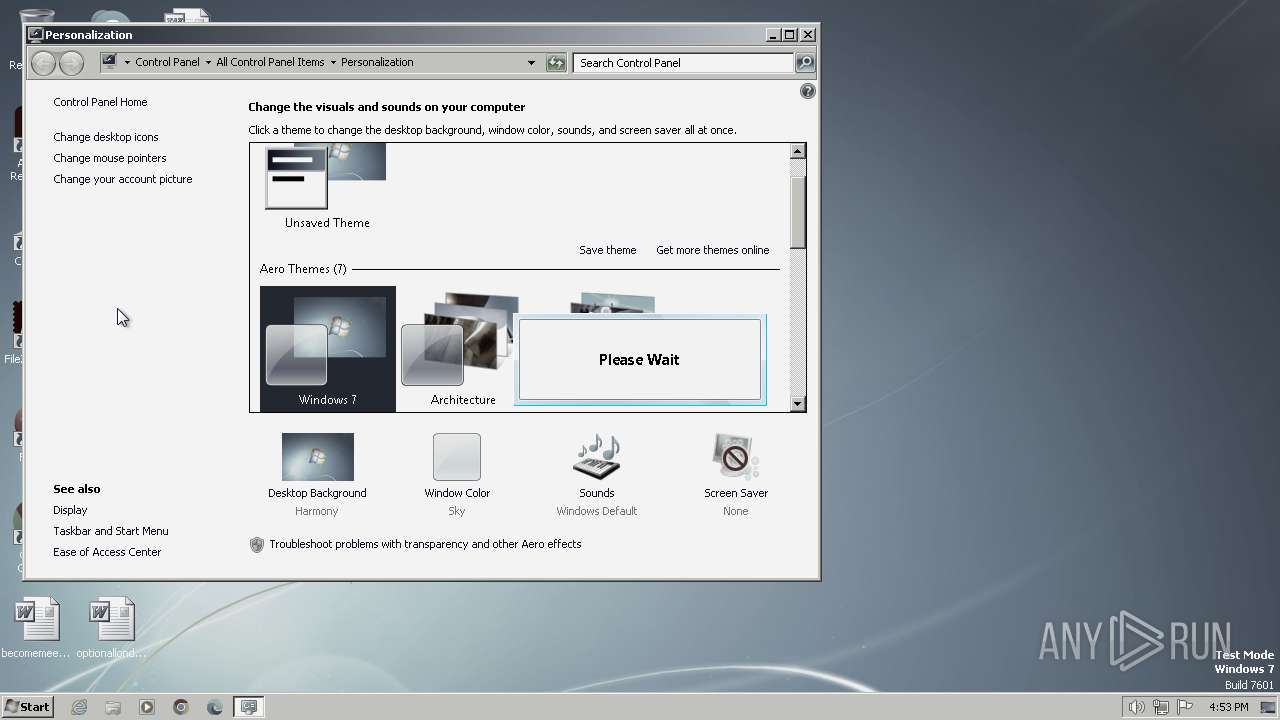Screen dimensions: 1280x720
Task: Open Screen Saver settings icon
Action: click(736, 457)
